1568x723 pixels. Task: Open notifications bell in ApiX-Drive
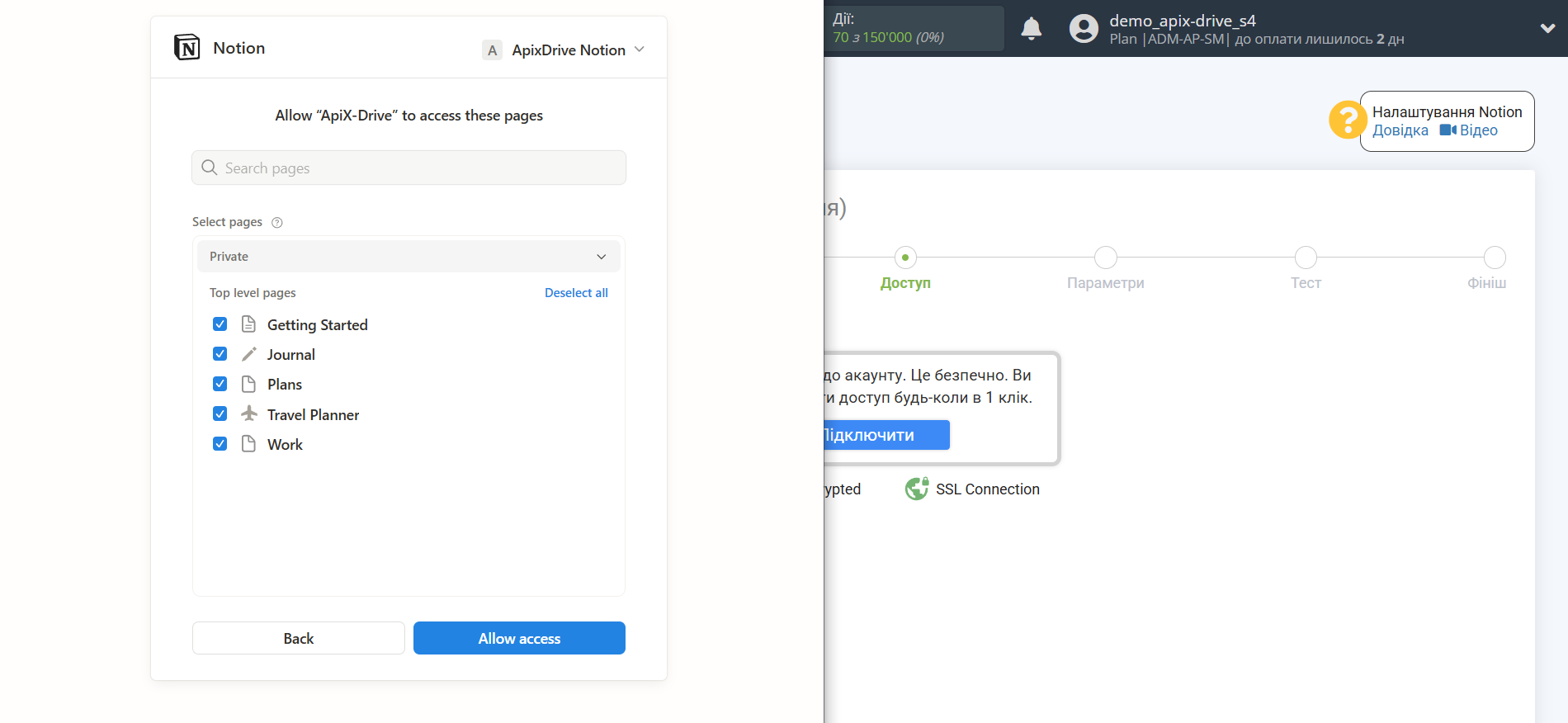tap(1032, 29)
